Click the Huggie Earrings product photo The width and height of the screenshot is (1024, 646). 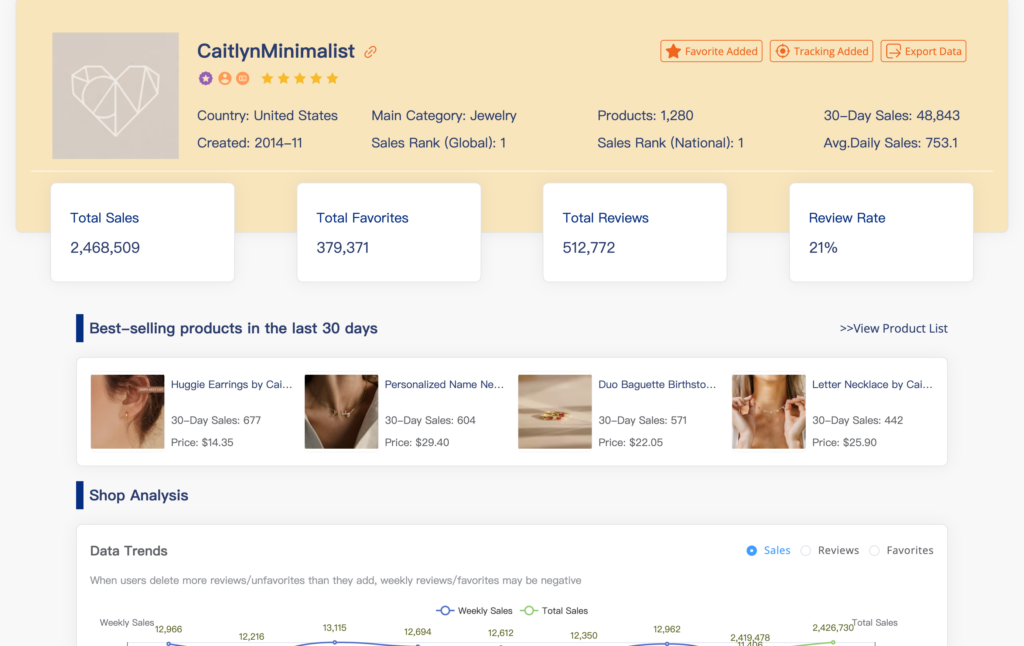click(127, 411)
